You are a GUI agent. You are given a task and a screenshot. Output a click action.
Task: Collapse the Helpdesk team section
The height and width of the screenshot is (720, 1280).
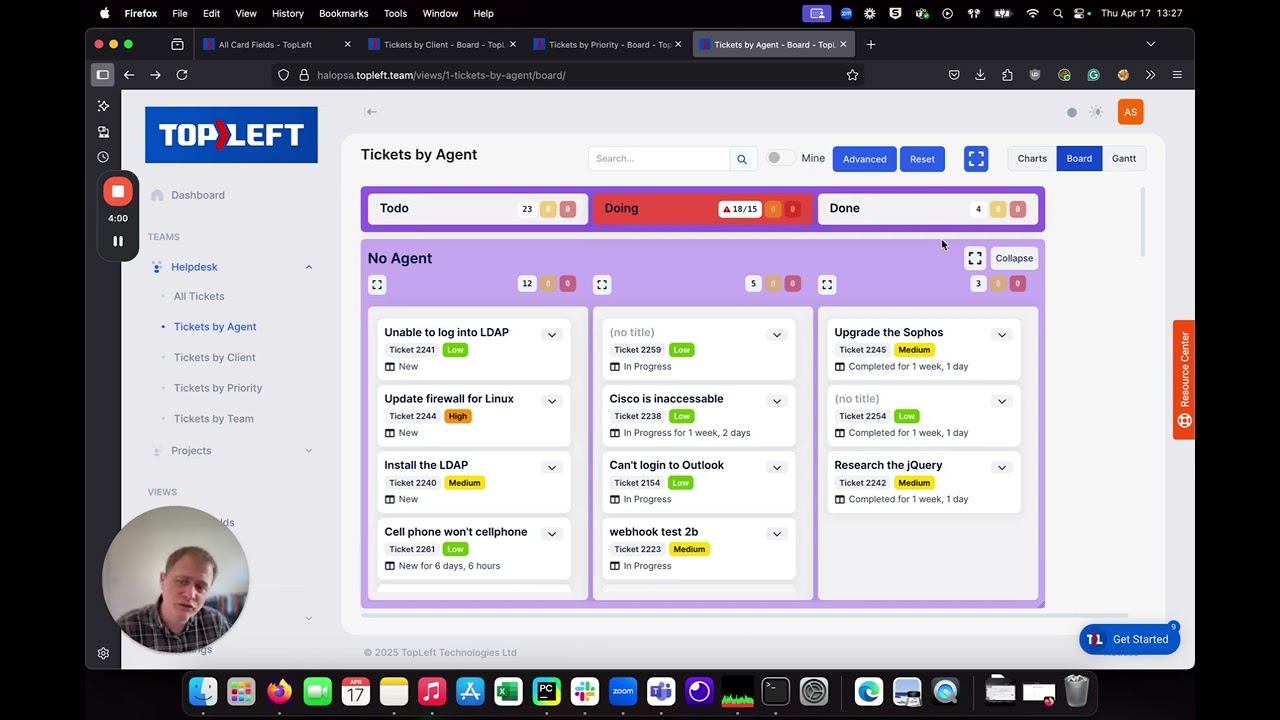tap(308, 267)
